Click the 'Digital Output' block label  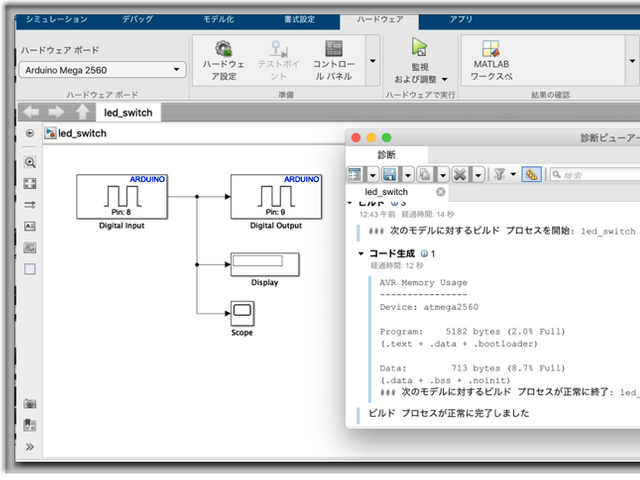[x=276, y=226]
